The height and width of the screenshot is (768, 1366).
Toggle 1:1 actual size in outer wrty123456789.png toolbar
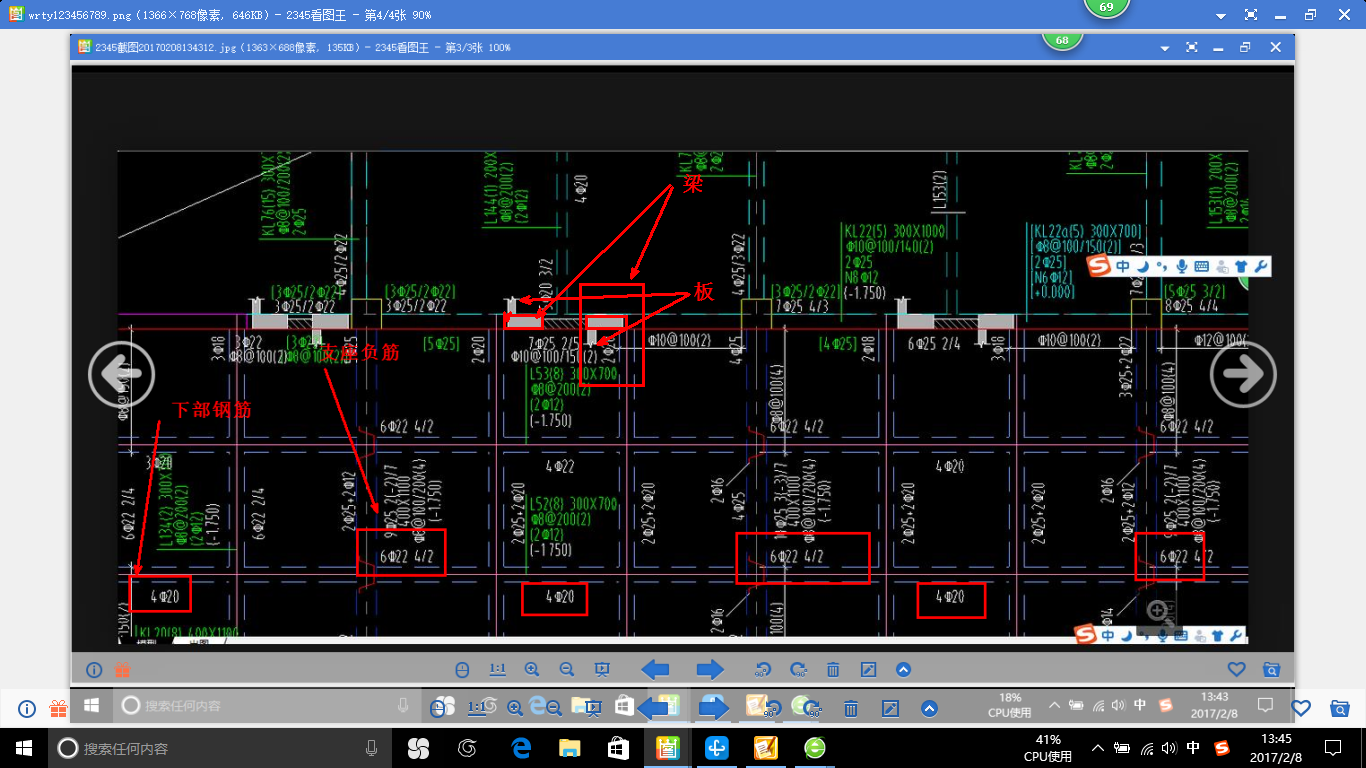pyautogui.click(x=477, y=708)
